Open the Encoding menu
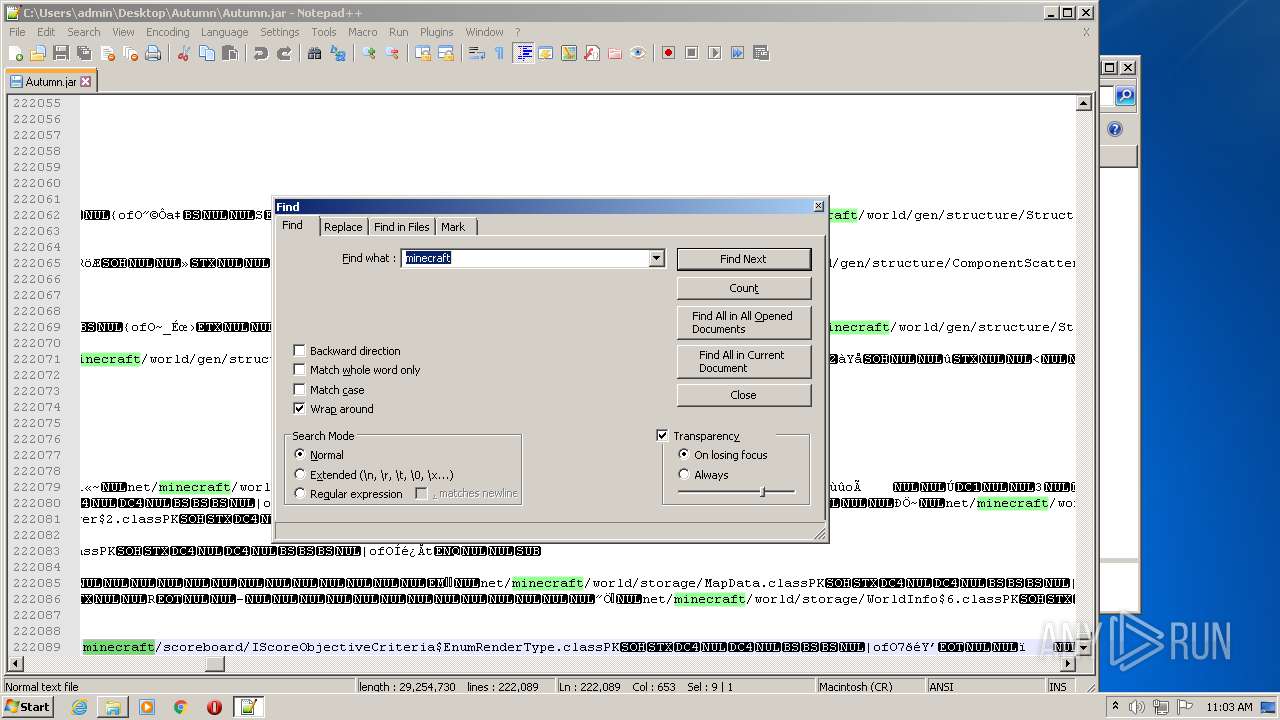Image resolution: width=1280 pixels, height=720 pixels. point(167,32)
